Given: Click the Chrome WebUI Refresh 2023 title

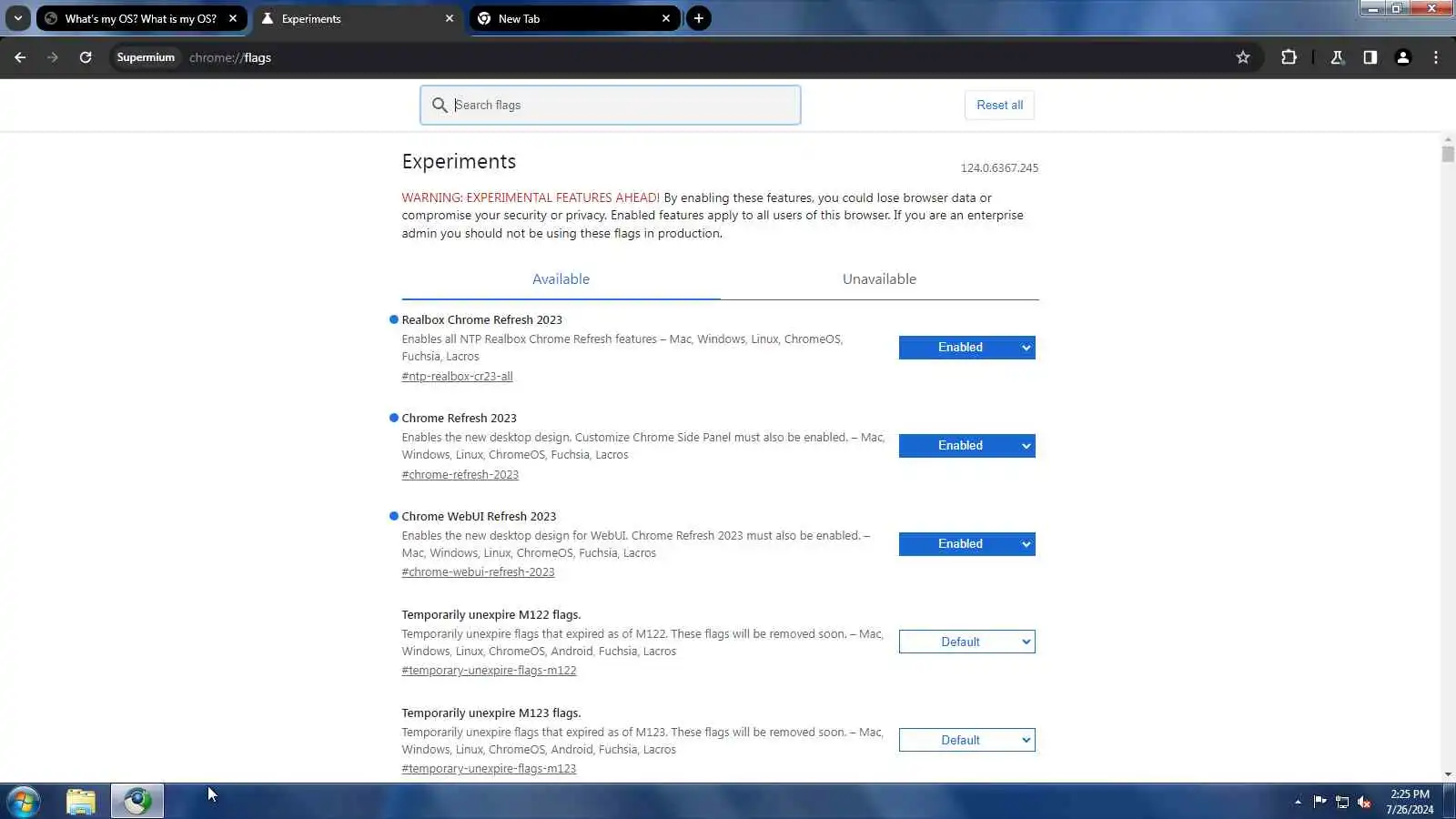Looking at the screenshot, I should 479,517.
